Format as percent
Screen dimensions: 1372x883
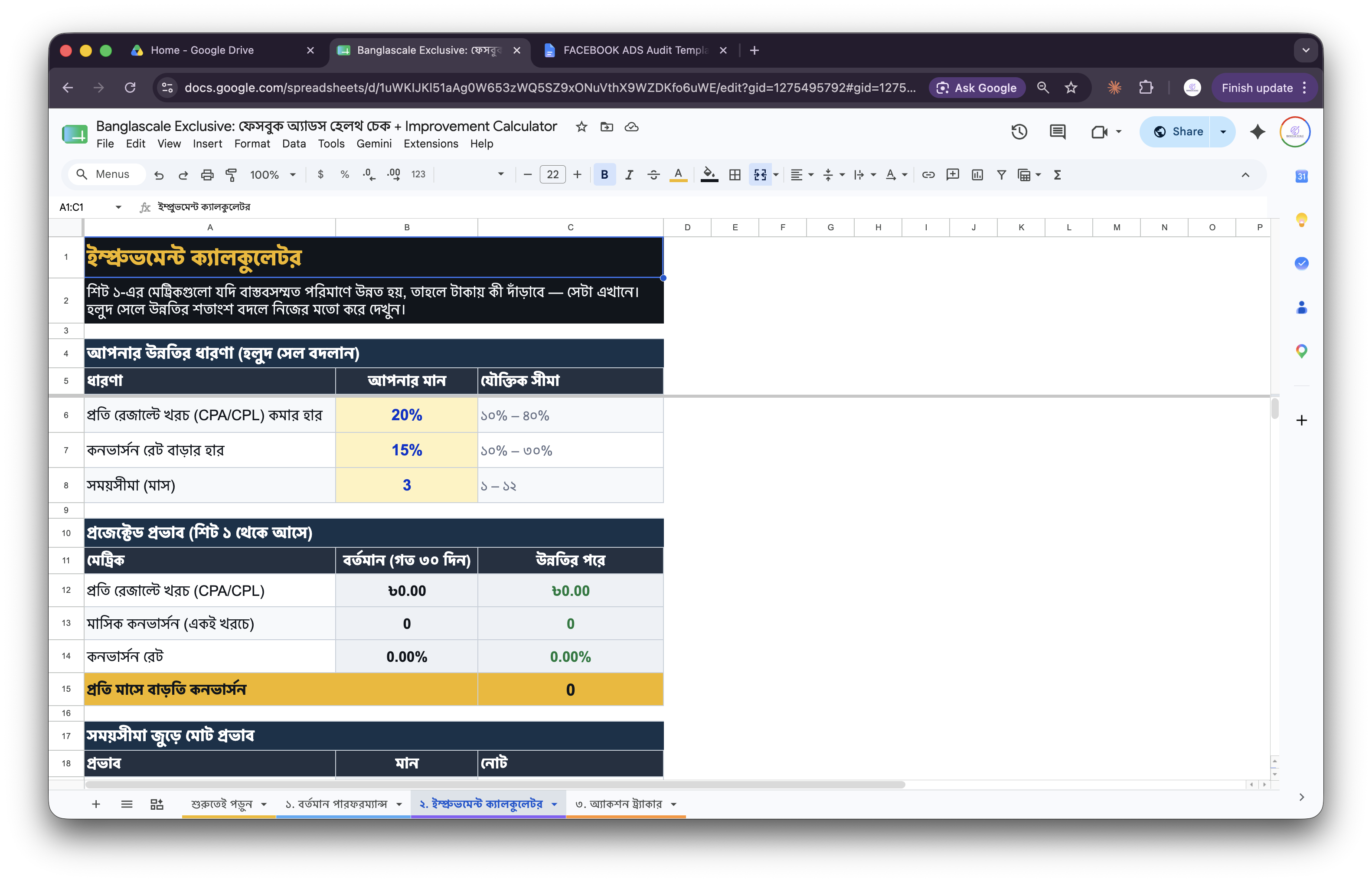345,174
